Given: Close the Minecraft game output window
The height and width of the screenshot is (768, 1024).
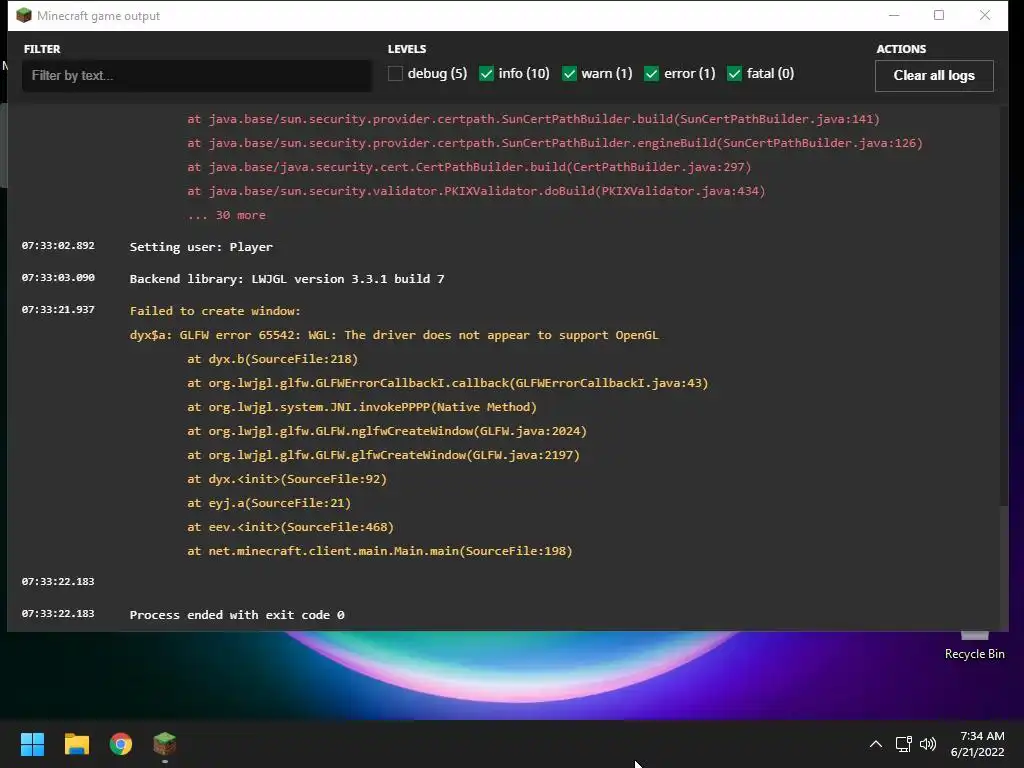Looking at the screenshot, I should coord(985,15).
